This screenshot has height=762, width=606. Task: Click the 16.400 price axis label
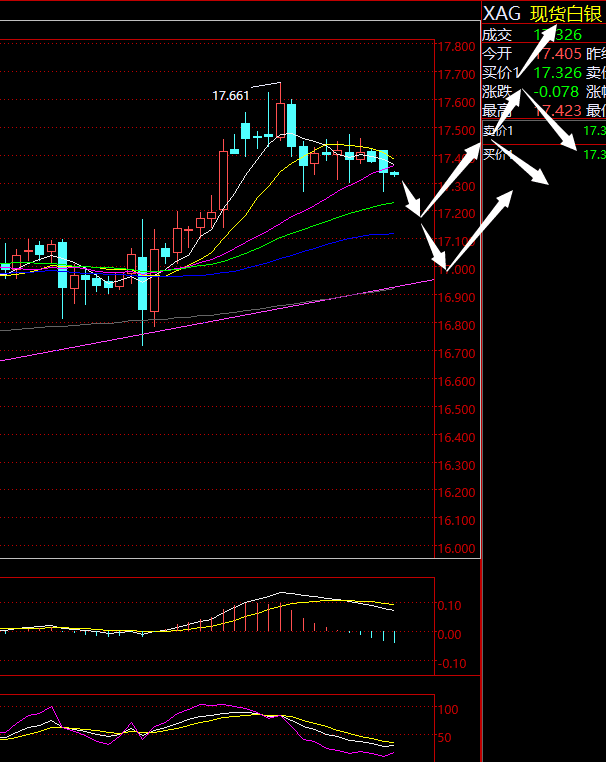pos(456,438)
